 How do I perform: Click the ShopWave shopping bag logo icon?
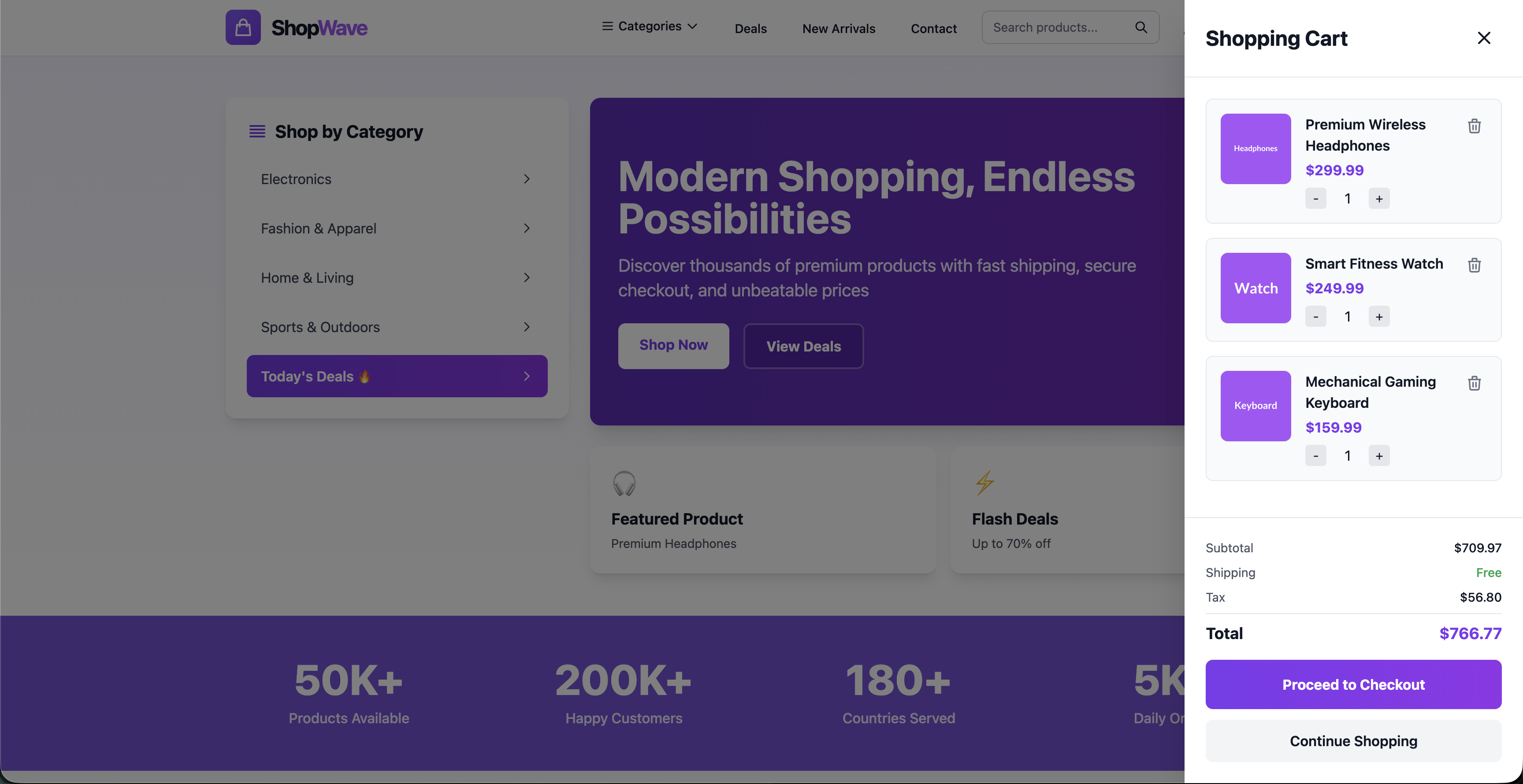point(243,26)
